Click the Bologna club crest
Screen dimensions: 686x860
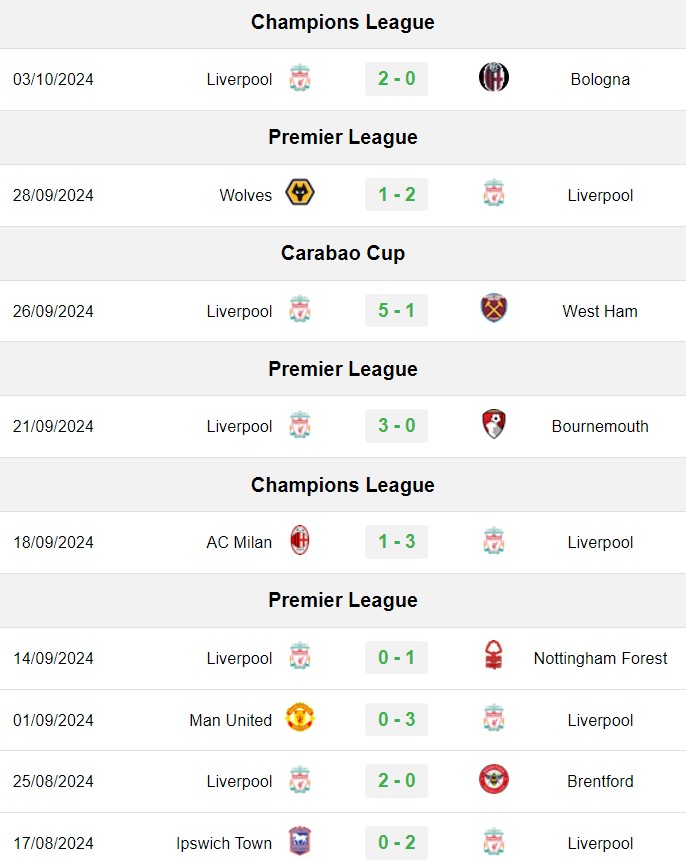(494, 77)
